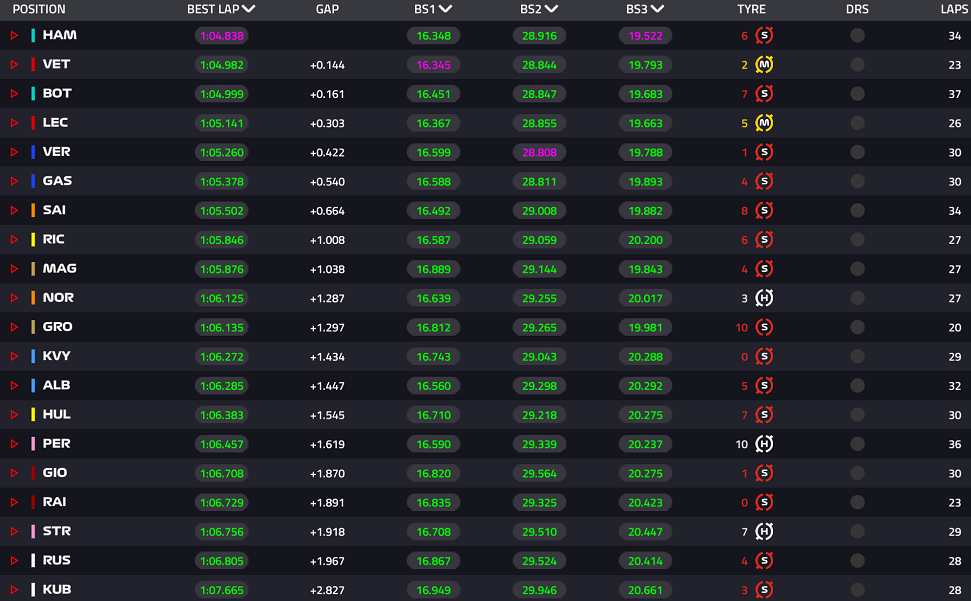Click the soft tyre icon in HAM's row
Viewport: 971px width, 601px height.
764,35
